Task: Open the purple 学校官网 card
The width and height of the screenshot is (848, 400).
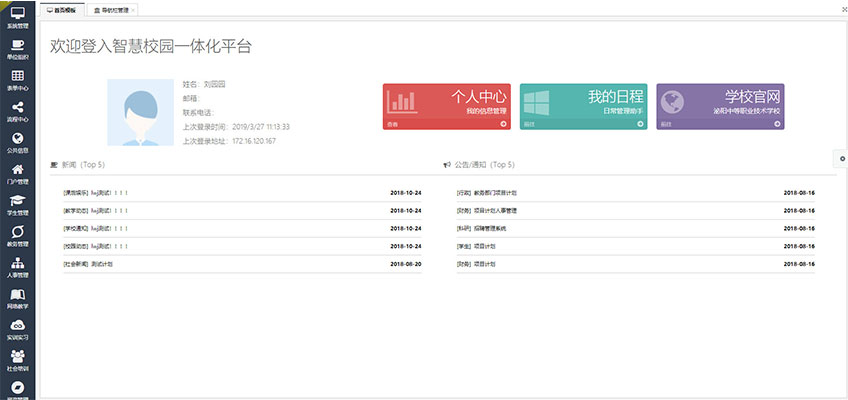Action: click(720, 106)
